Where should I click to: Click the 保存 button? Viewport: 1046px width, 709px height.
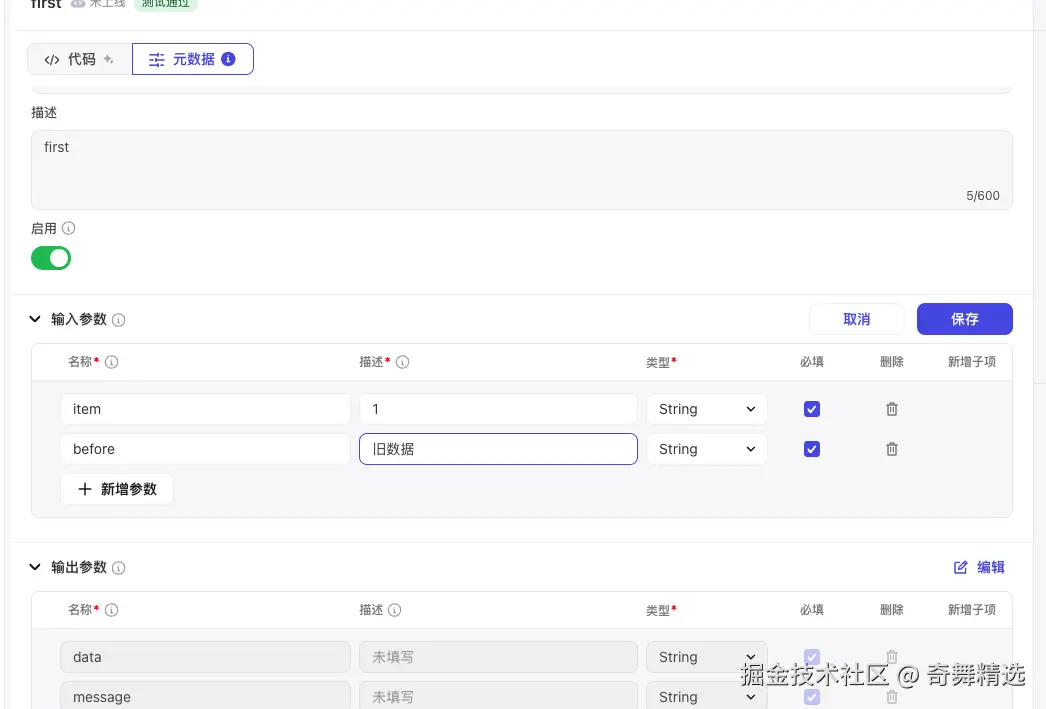(x=965, y=319)
